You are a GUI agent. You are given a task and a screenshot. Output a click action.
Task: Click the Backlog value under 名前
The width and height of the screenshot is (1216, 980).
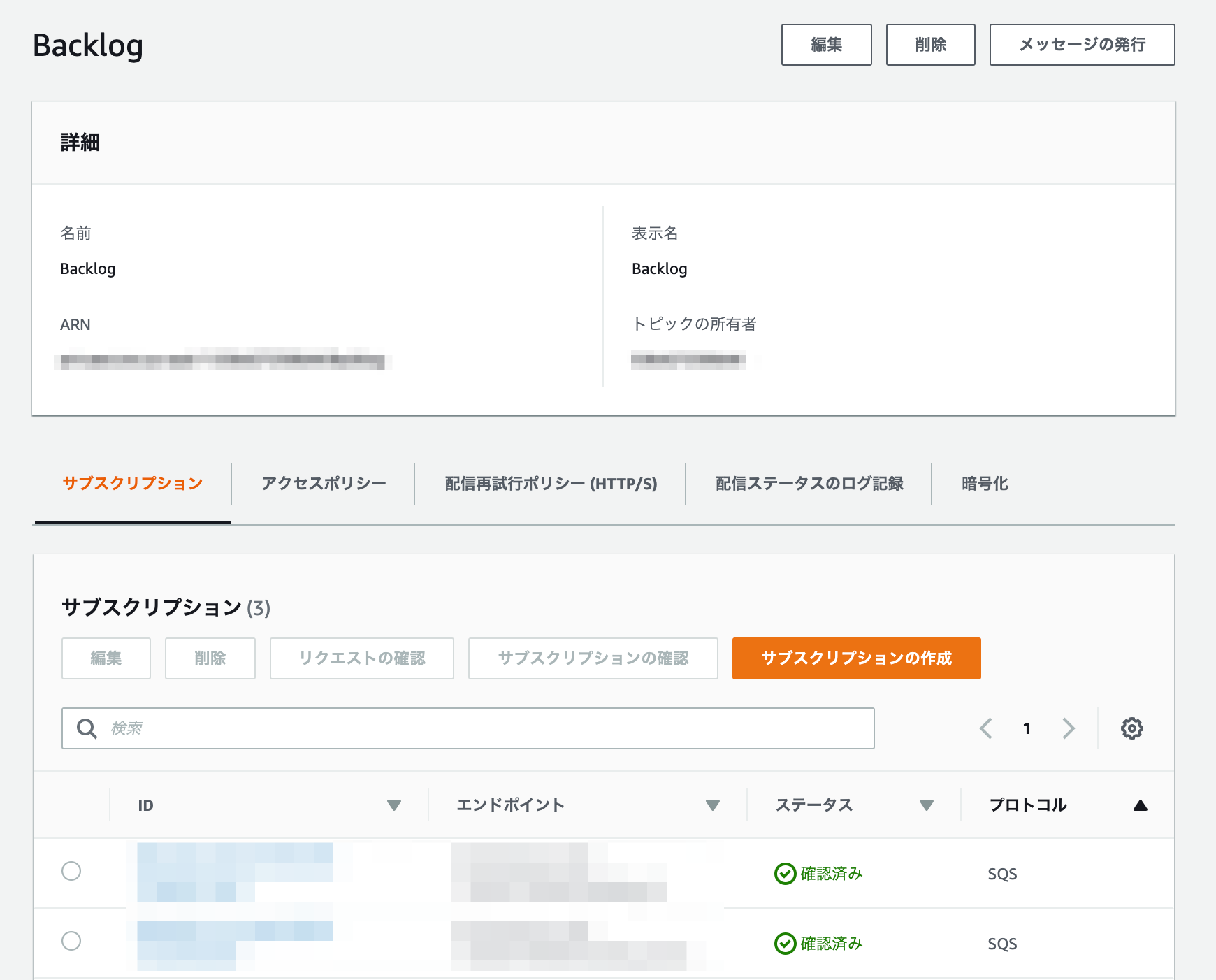tap(88, 269)
